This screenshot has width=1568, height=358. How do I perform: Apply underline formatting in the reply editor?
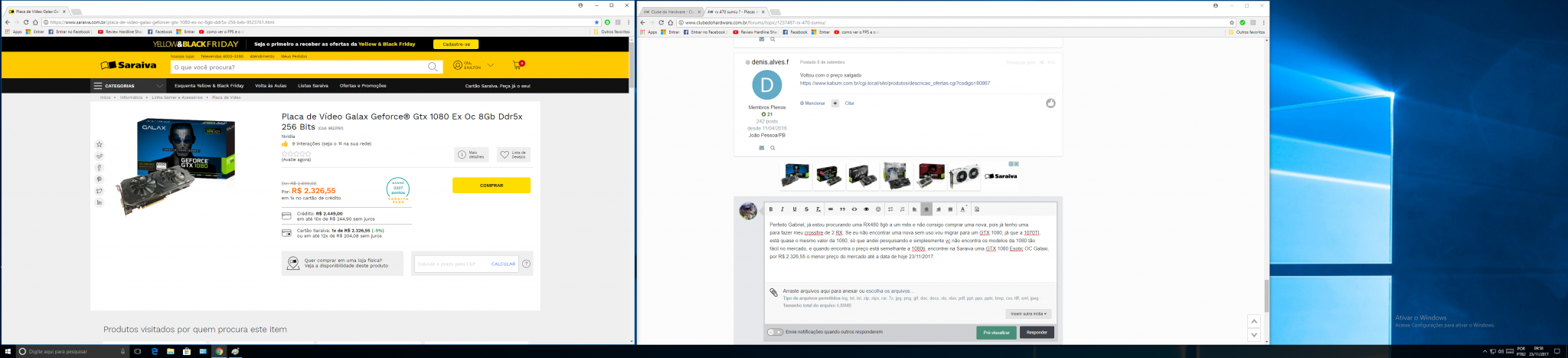[x=795, y=209]
